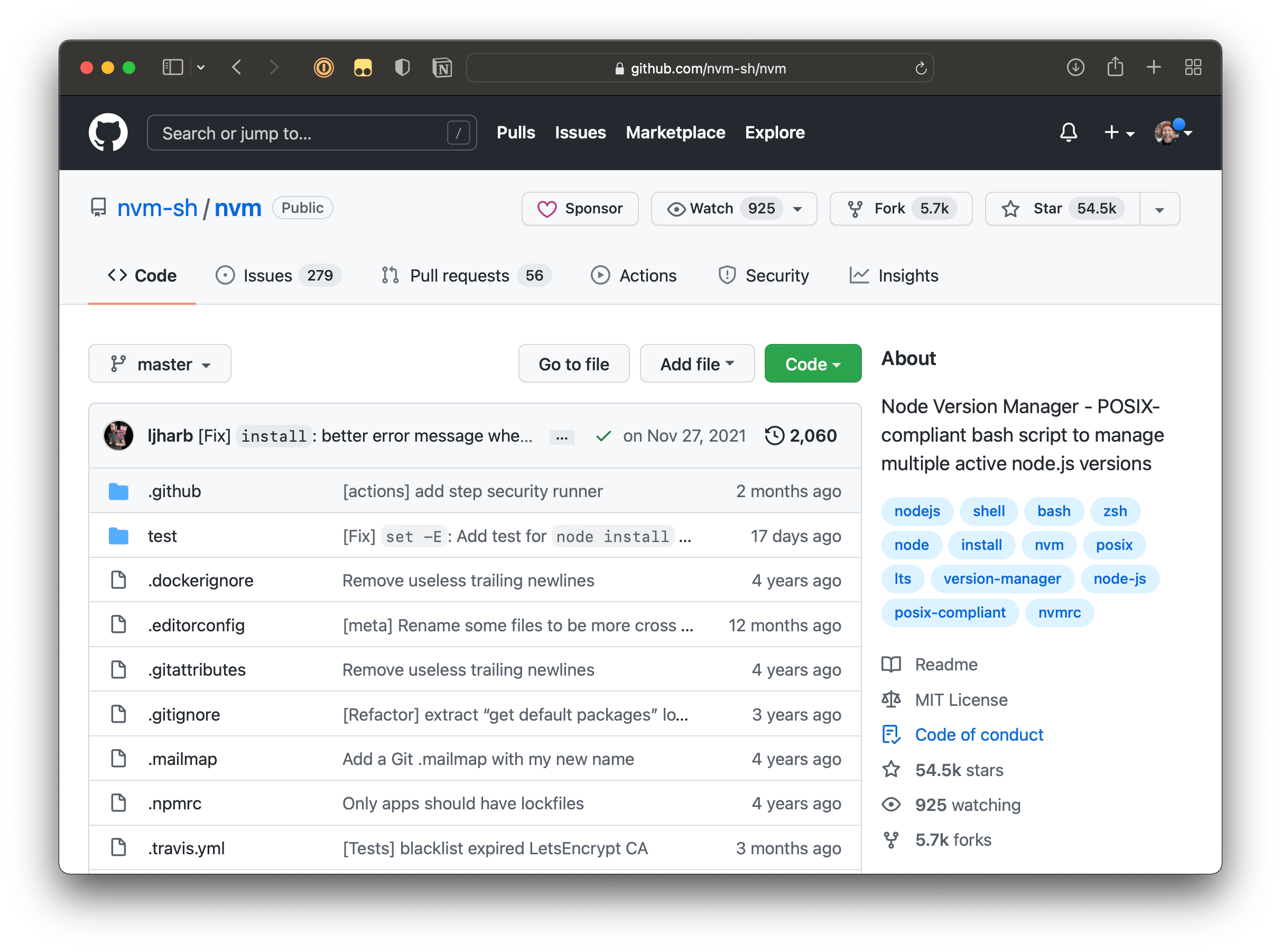Toggle the Safari sidebar

tap(172, 68)
